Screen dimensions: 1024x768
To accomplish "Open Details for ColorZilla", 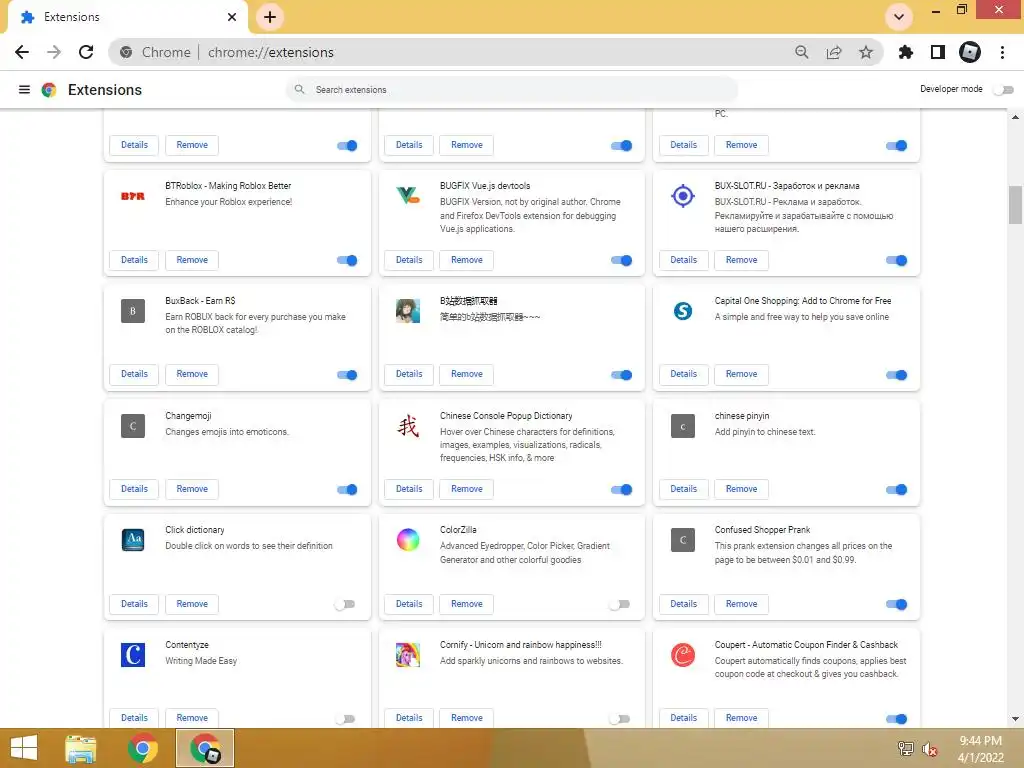I will tap(409, 604).
